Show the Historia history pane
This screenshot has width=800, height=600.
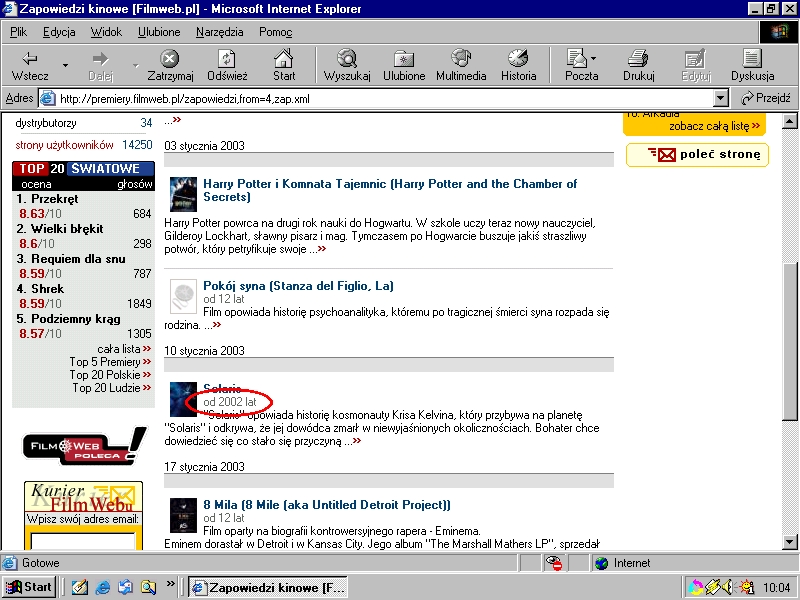(518, 65)
